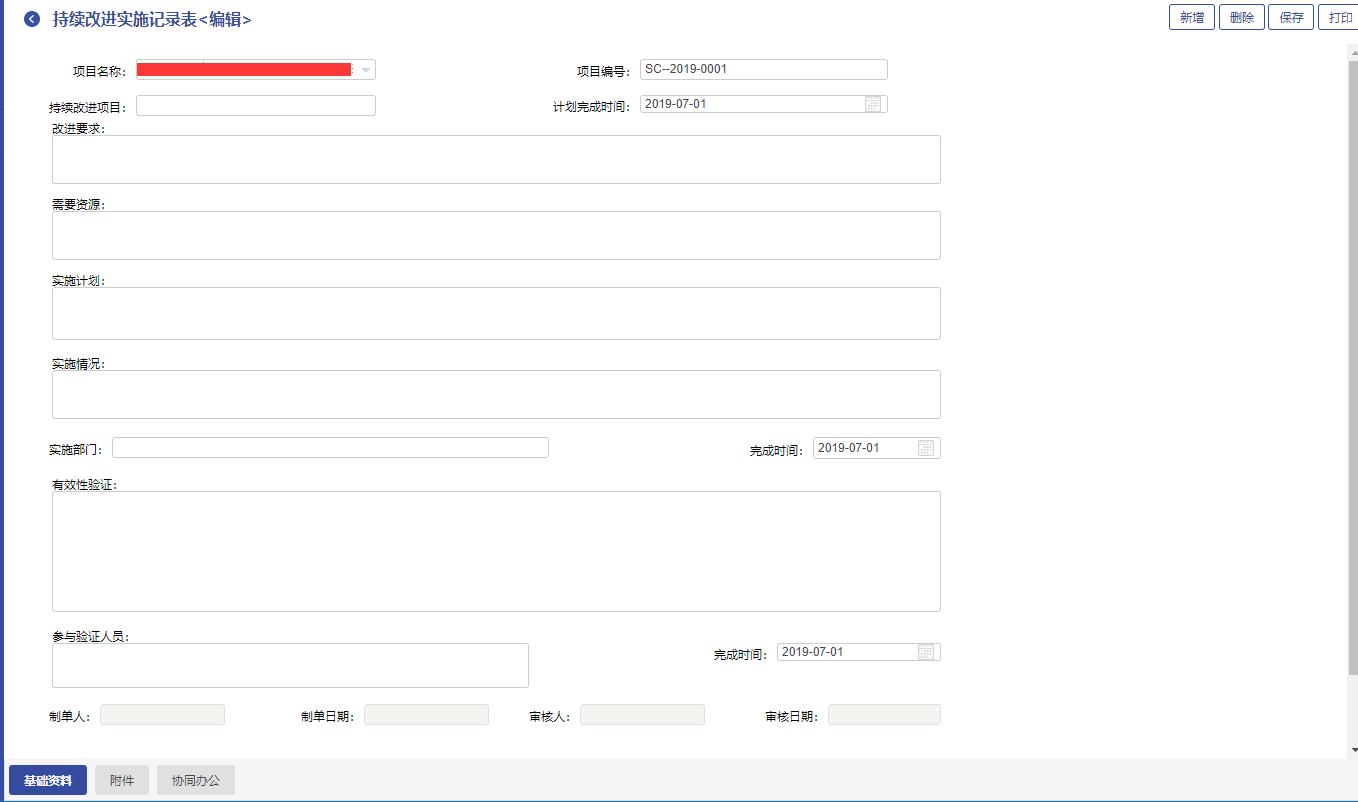
Task: Click inside the 需要资源 text area
Action: click(496, 235)
